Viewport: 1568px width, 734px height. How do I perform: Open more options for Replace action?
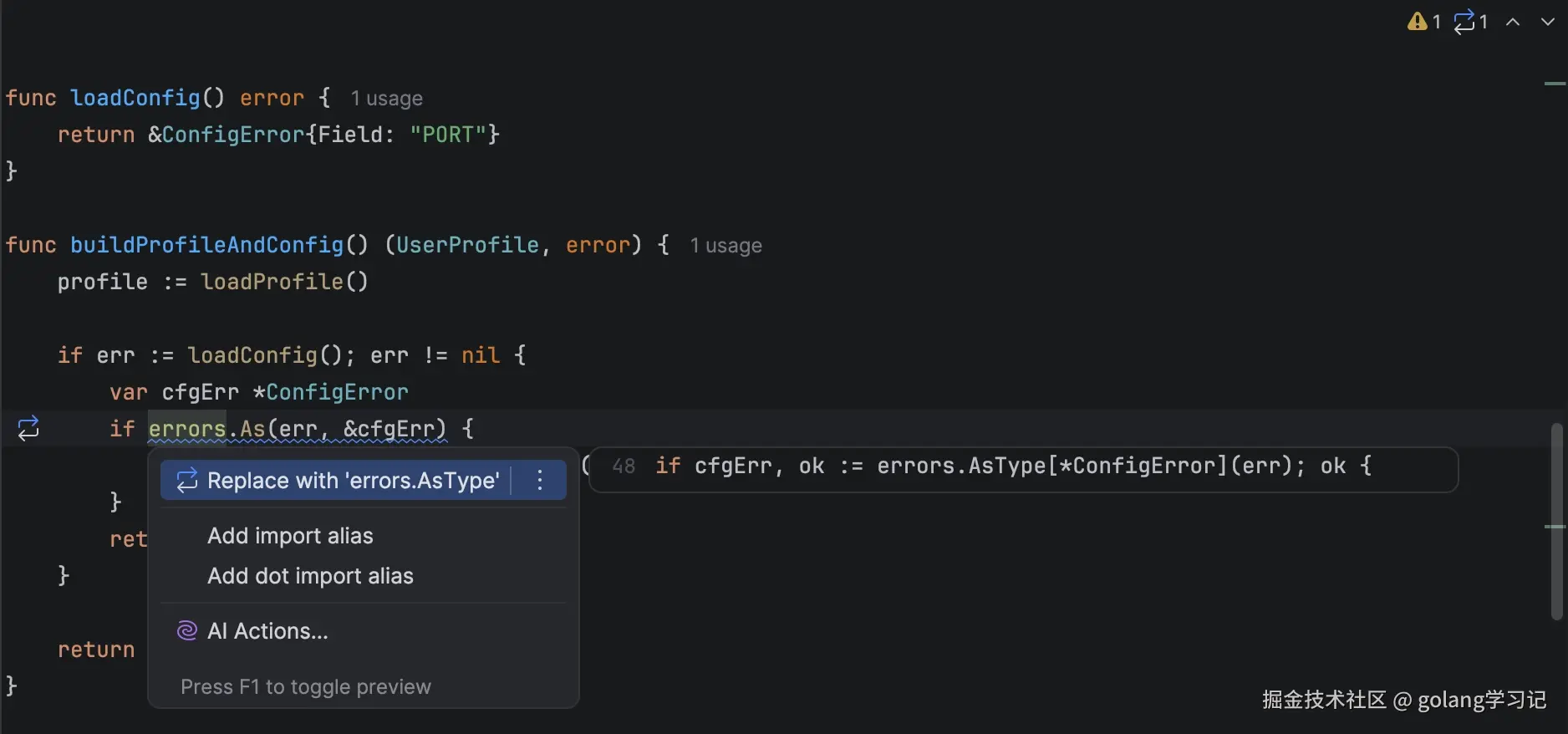pyautogui.click(x=540, y=481)
